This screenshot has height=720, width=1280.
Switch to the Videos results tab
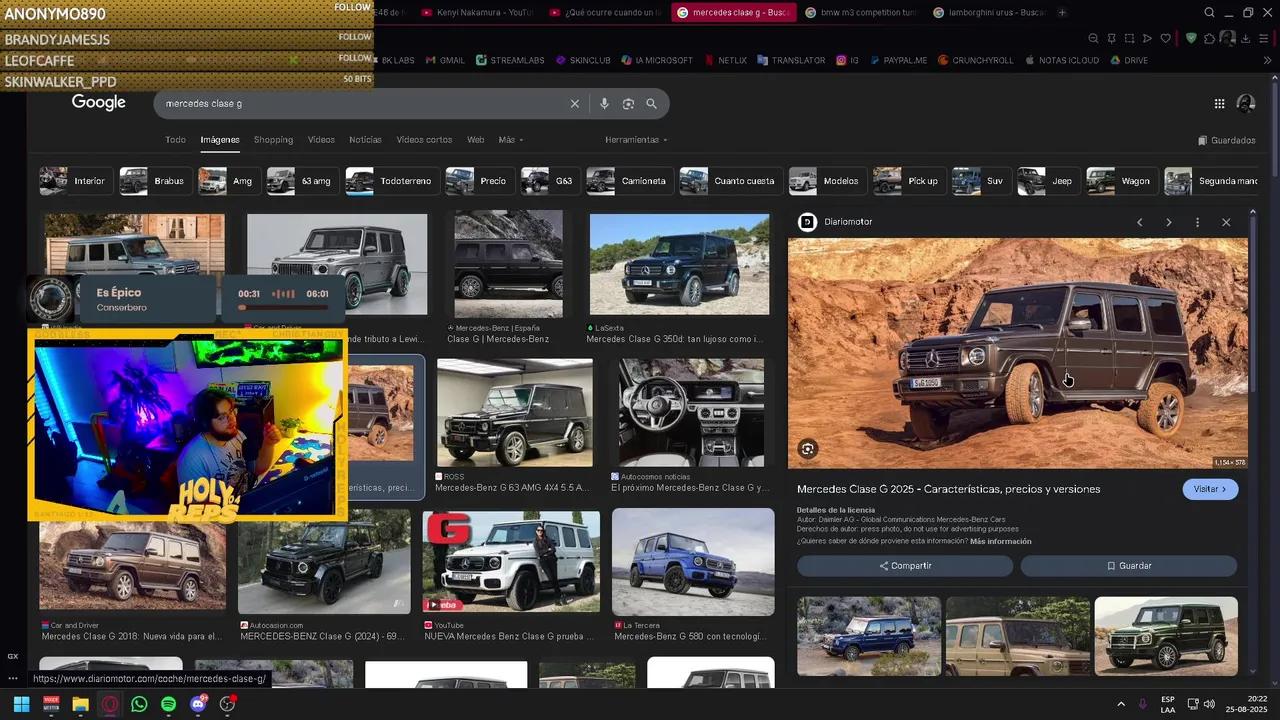pyautogui.click(x=321, y=140)
